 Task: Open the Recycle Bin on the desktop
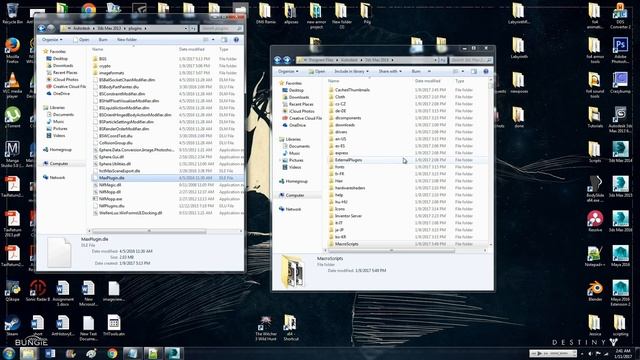pyautogui.click(x=12, y=13)
